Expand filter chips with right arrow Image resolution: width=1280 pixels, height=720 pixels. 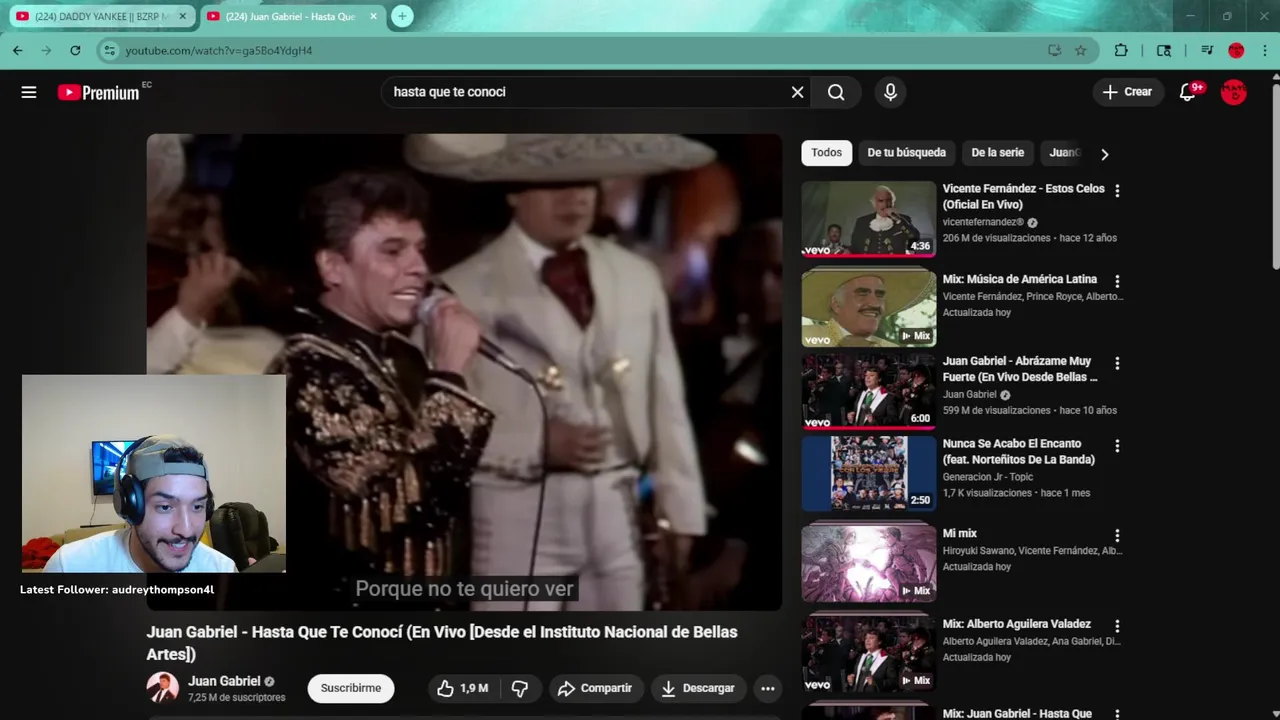(x=1104, y=154)
